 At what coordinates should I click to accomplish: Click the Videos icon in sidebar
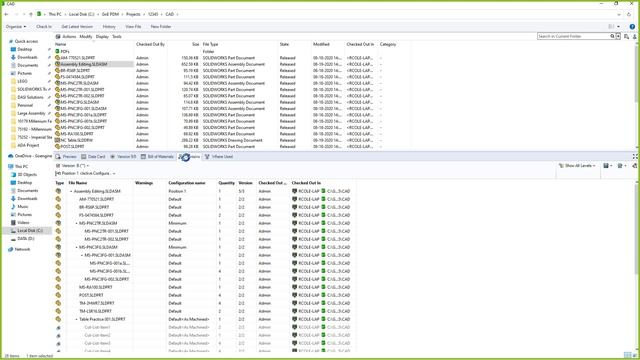click(13, 222)
